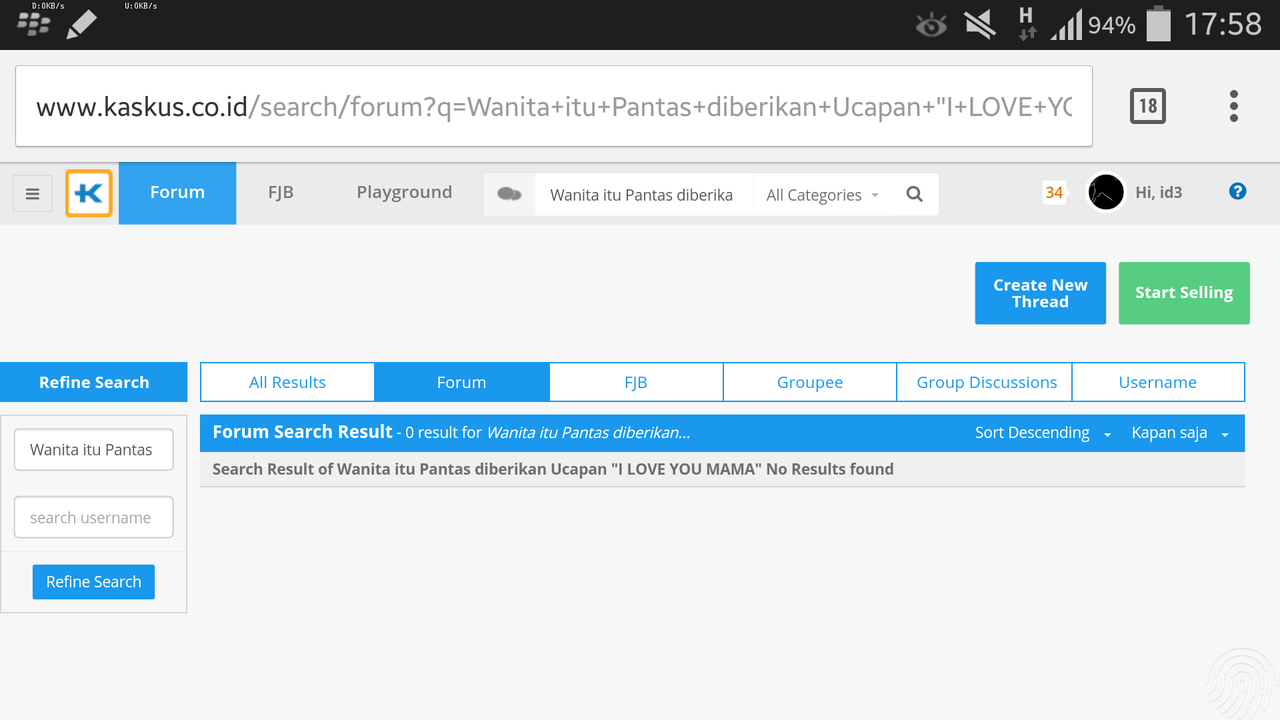Screen dimensions: 1280x720
Task: Tap the eye icon in status bar
Action: pos(931,26)
